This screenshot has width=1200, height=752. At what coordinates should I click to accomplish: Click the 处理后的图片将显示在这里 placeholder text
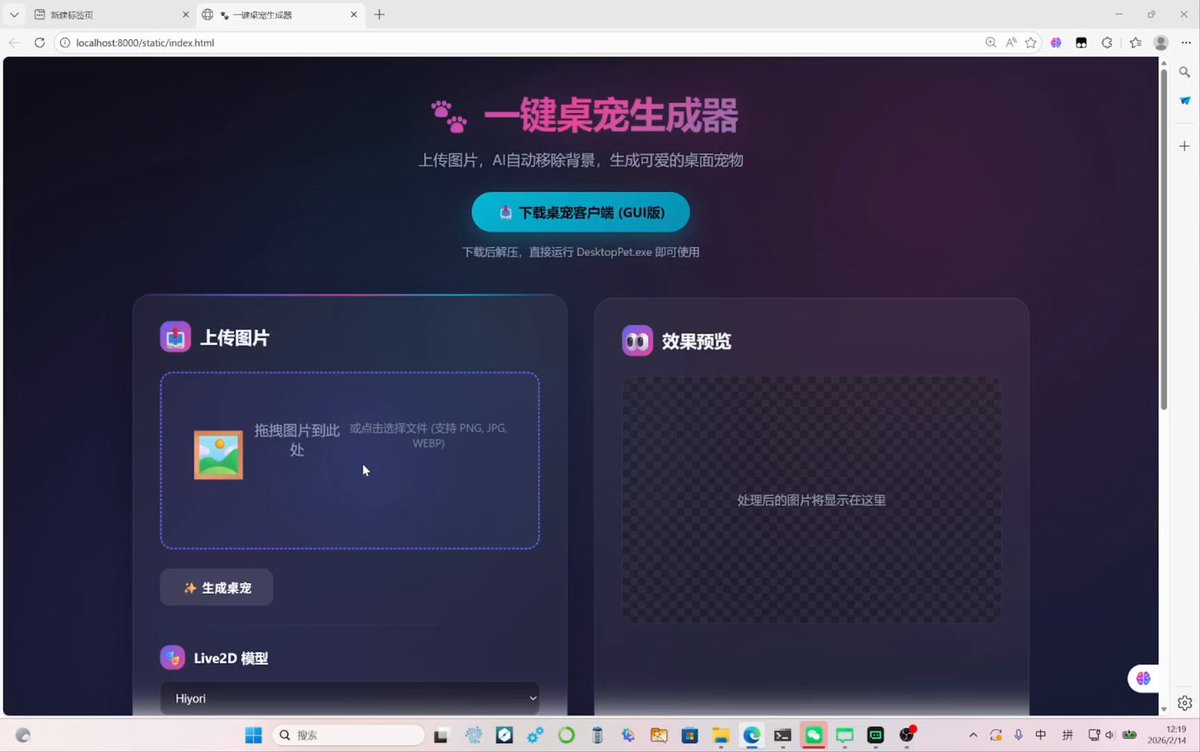click(x=811, y=500)
